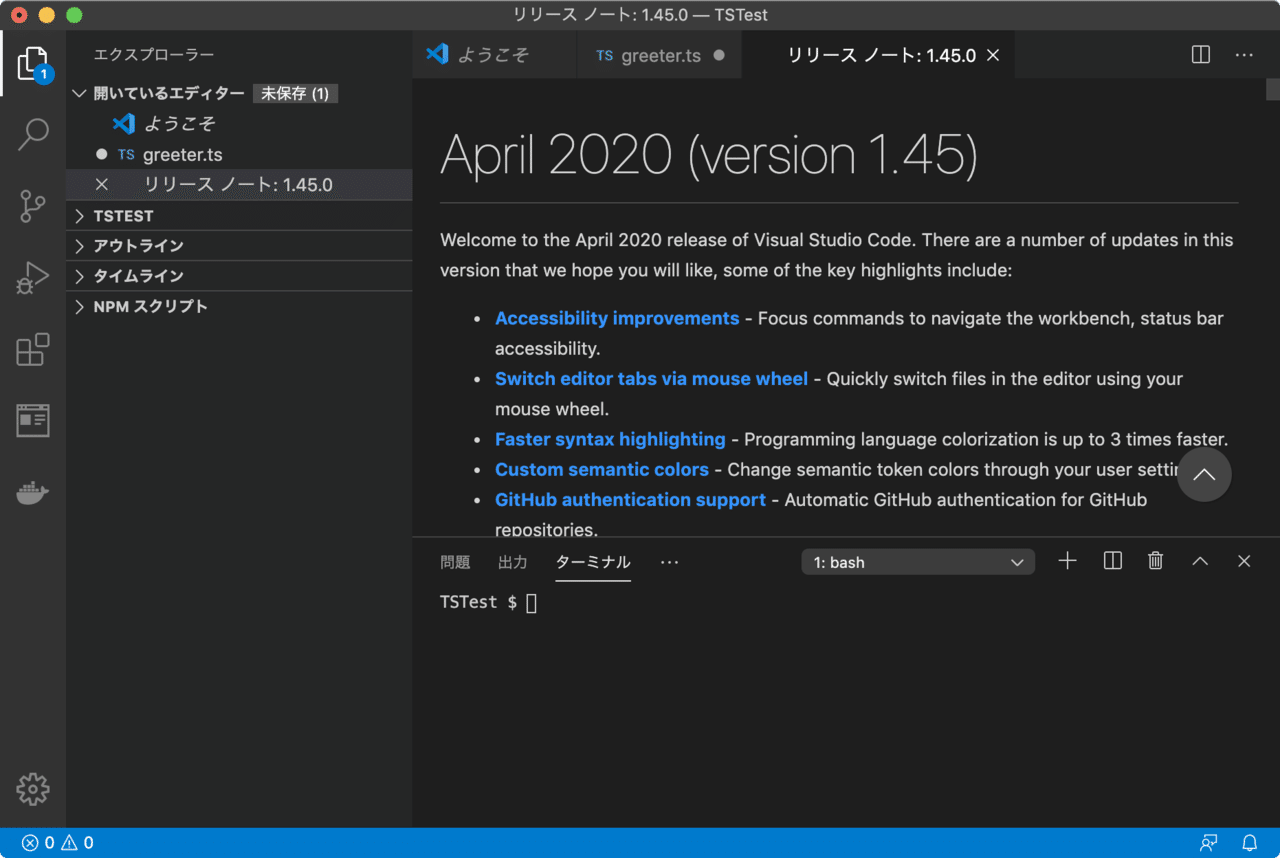Open the GitHub authentication support link
This screenshot has height=858, width=1280.
tap(630, 499)
